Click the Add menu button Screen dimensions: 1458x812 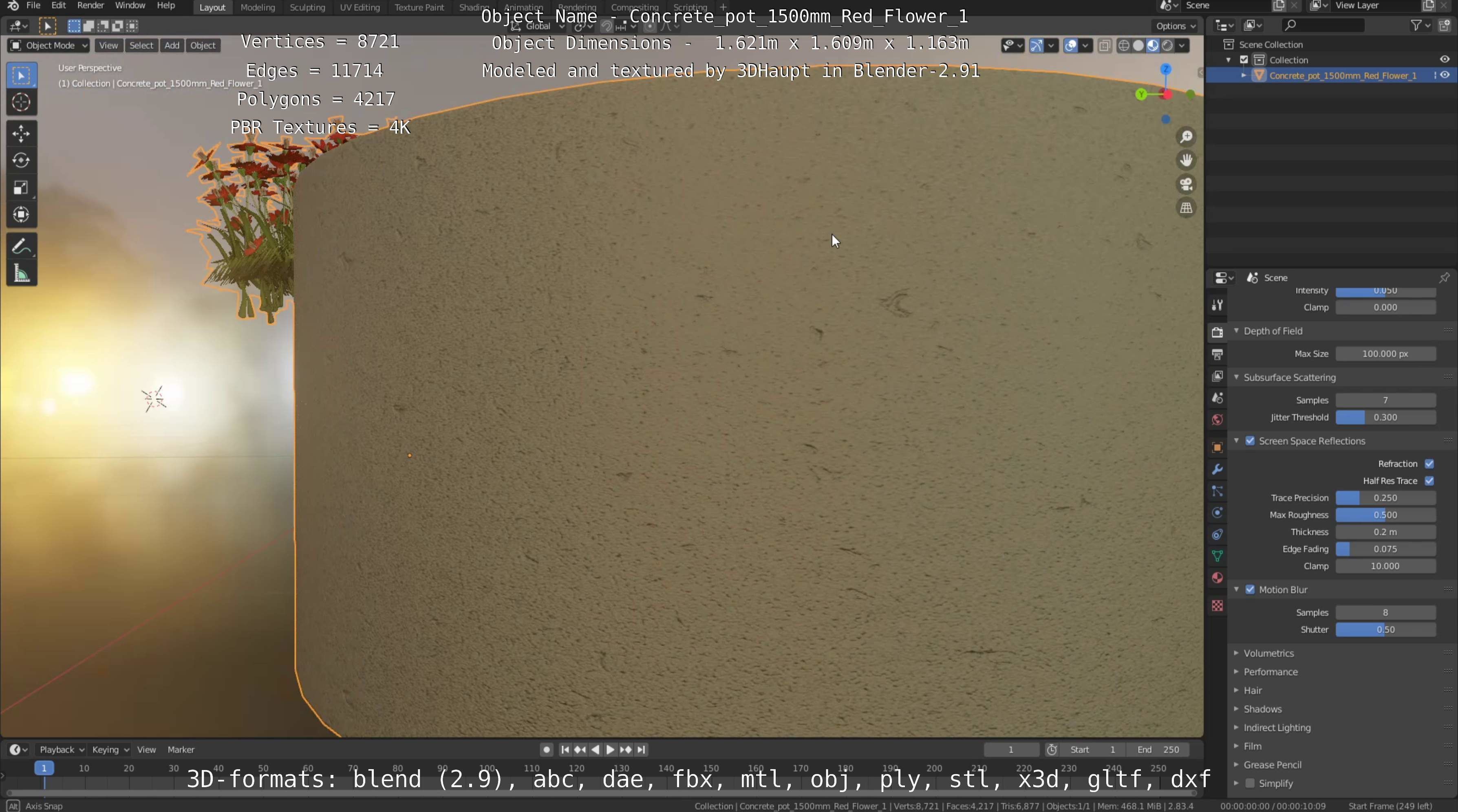coord(172,45)
